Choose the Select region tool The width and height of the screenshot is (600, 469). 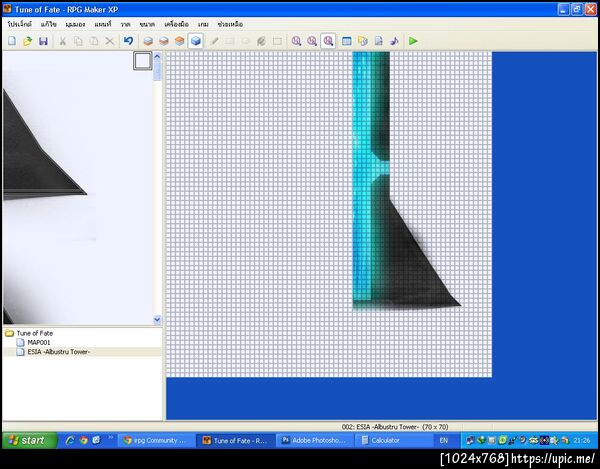pos(277,41)
